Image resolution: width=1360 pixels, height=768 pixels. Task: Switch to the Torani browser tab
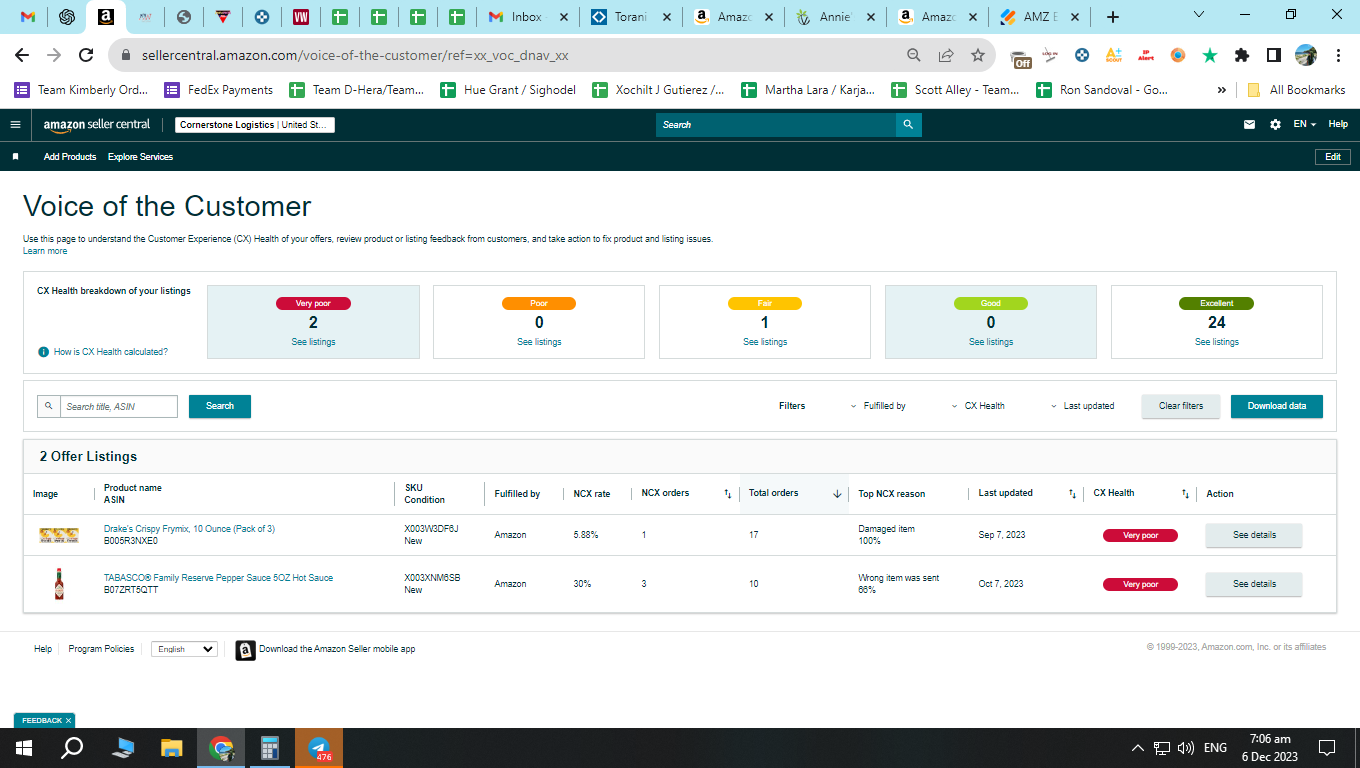click(631, 17)
